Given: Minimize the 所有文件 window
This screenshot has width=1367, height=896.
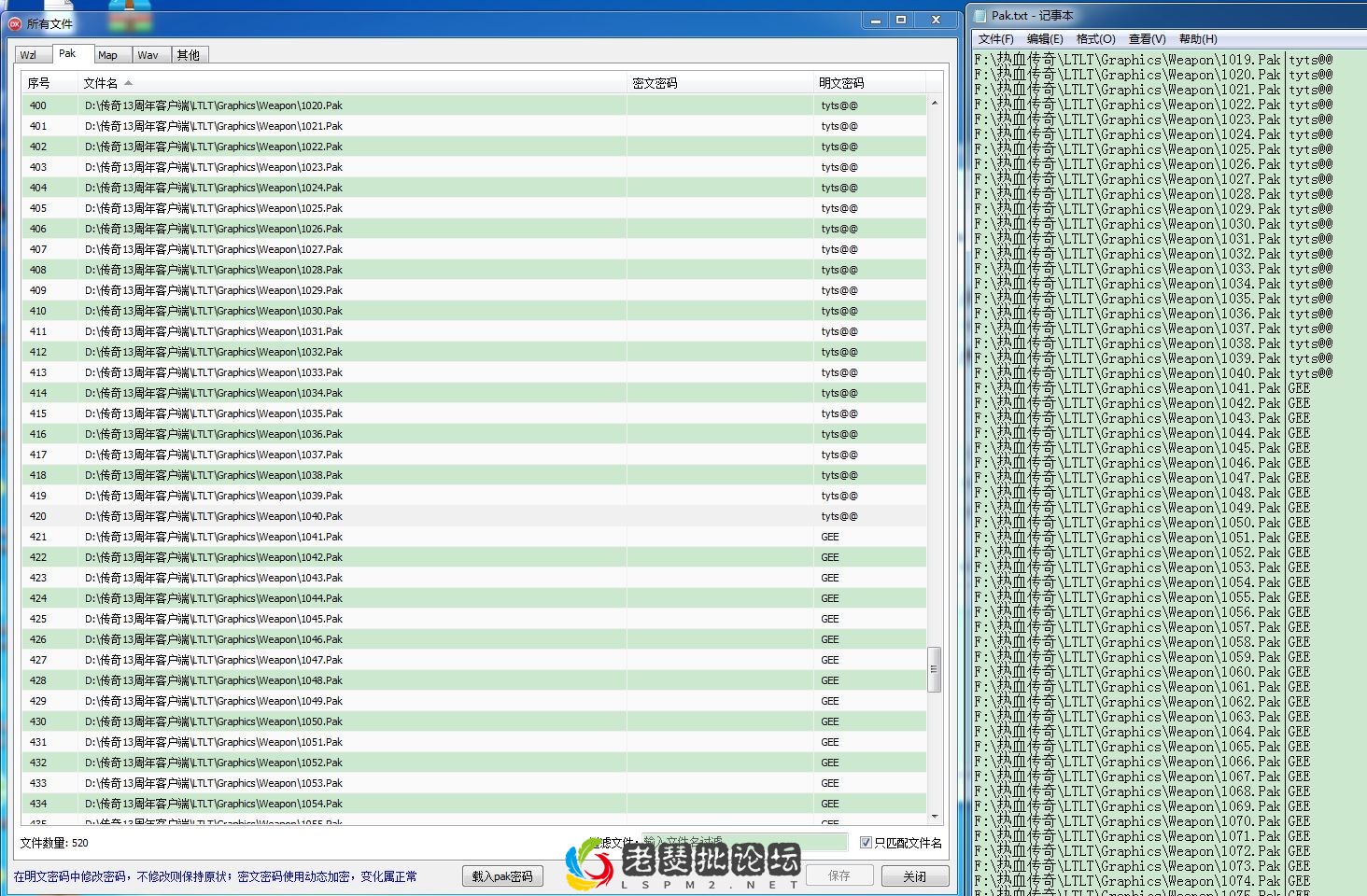Looking at the screenshot, I should 876,20.
